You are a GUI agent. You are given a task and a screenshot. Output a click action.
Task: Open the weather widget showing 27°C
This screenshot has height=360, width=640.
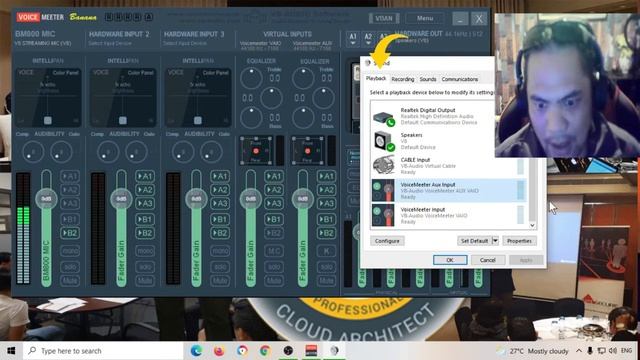(x=533, y=351)
